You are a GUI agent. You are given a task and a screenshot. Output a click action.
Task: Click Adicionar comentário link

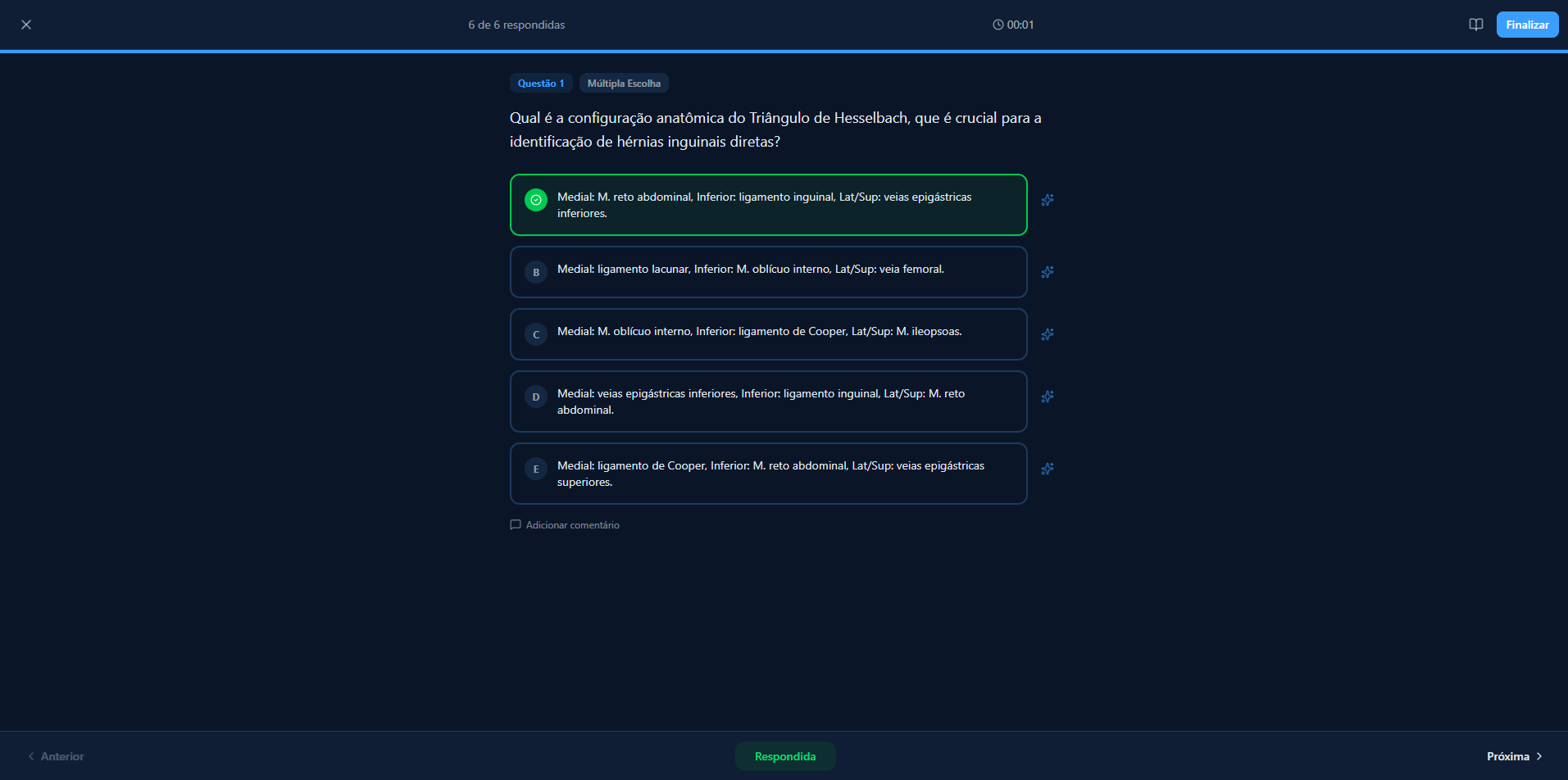coord(572,525)
